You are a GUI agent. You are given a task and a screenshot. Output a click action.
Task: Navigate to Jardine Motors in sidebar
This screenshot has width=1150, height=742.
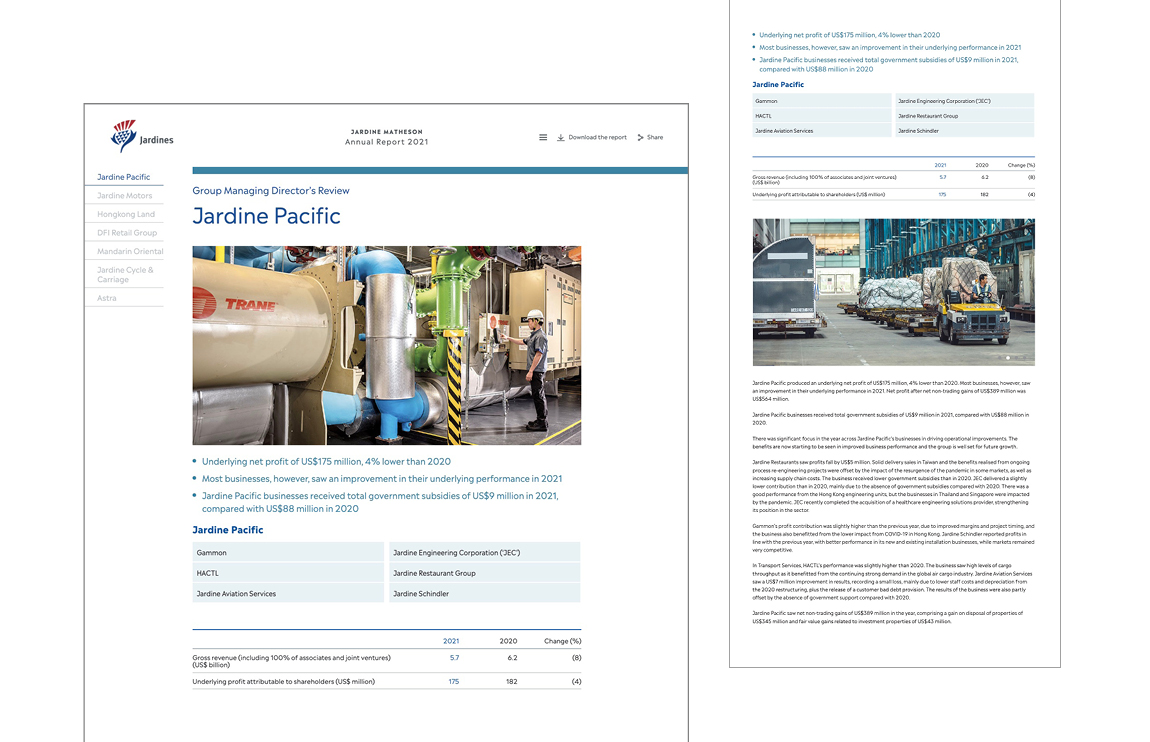click(124, 195)
